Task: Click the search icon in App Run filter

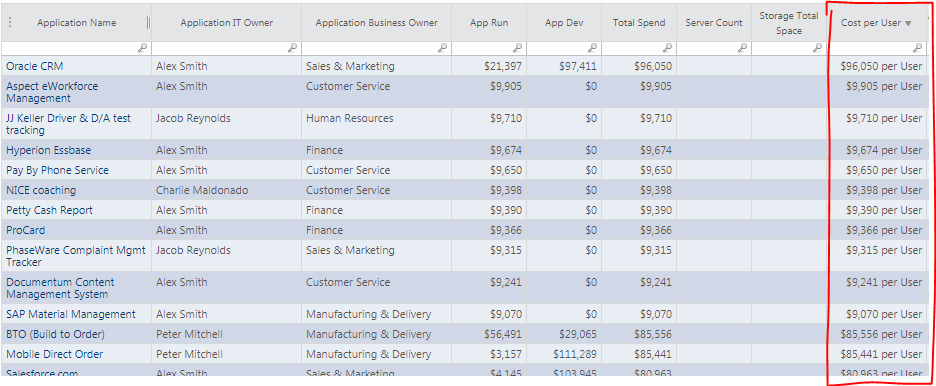Action: pyautogui.click(x=518, y=48)
